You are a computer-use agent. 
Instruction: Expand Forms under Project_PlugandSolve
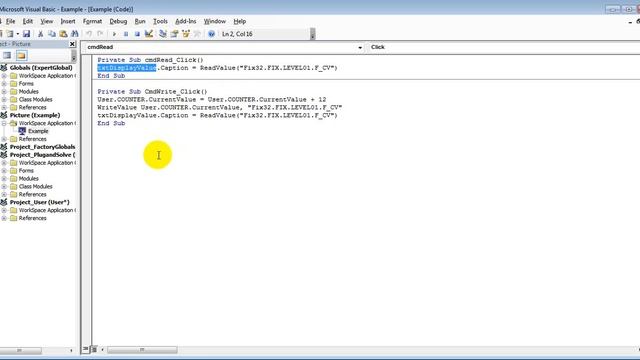pos(4,171)
